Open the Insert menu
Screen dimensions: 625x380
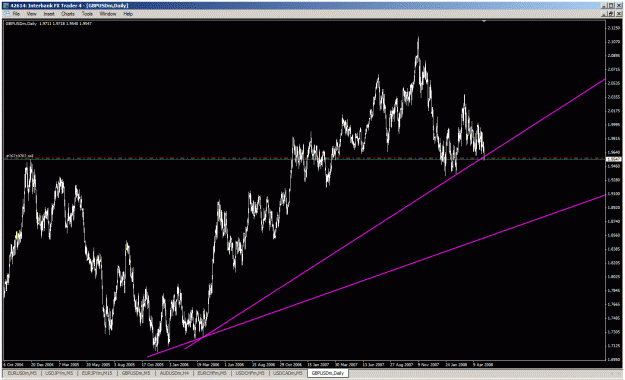click(49, 14)
